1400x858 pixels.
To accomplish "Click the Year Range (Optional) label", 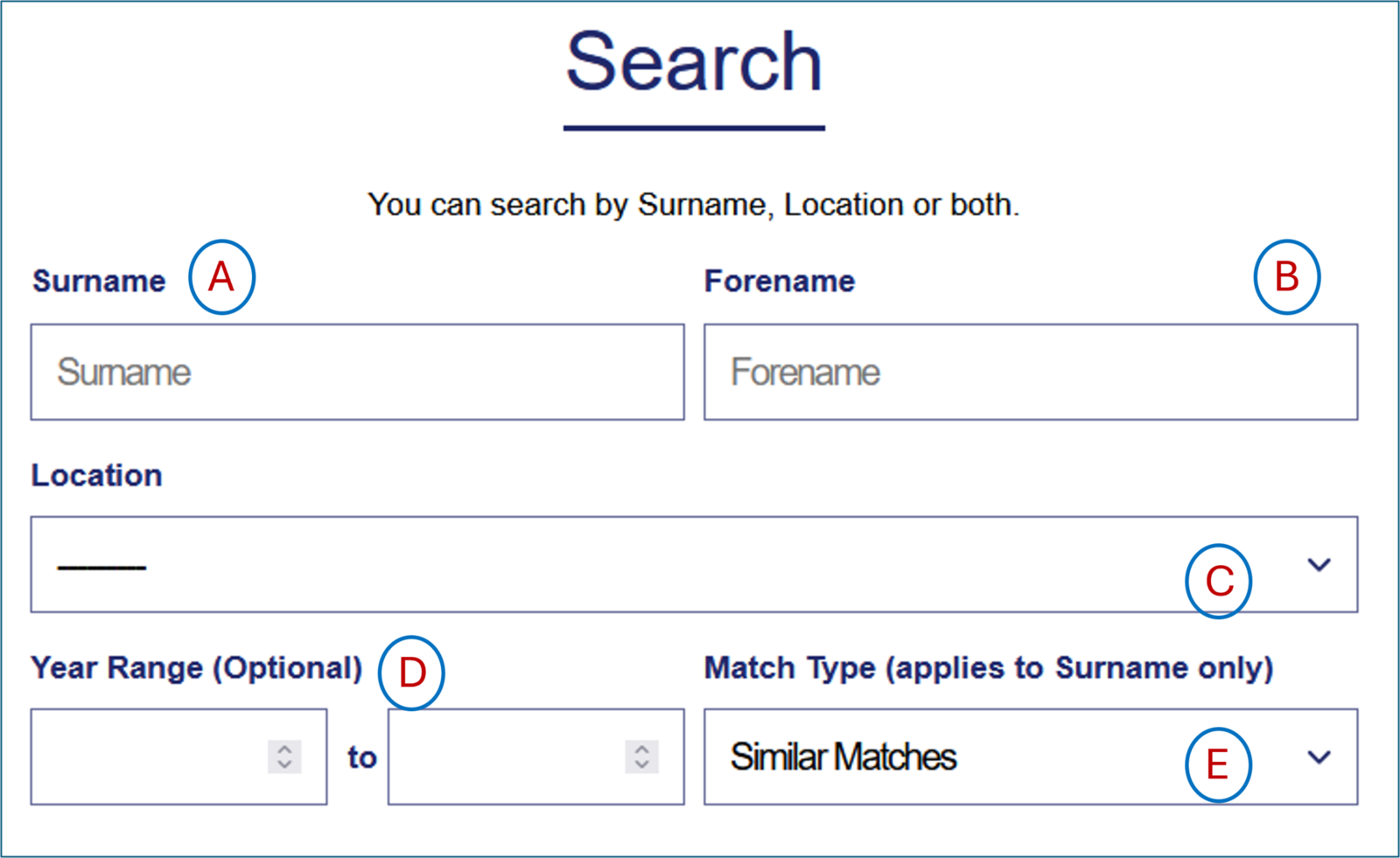I will click(x=197, y=667).
